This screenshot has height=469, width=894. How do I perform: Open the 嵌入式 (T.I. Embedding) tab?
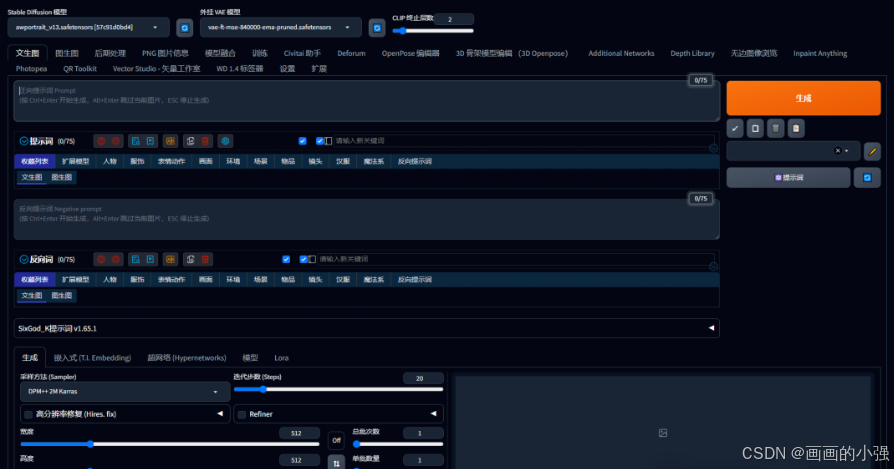pos(92,358)
